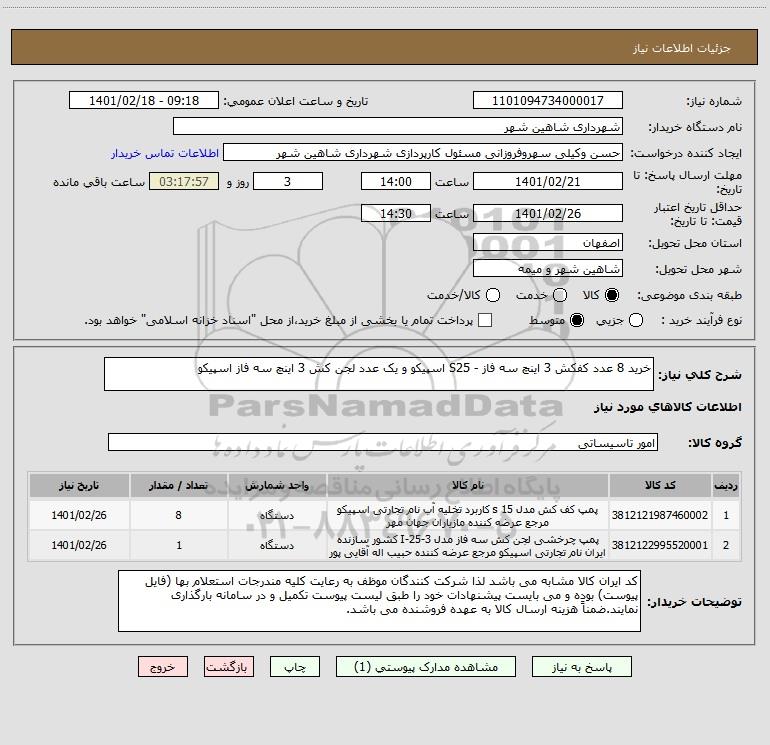The image size is (770, 745).
Task: Click the goods group field امور تاسیساتی
Action: pyautogui.click(x=383, y=442)
